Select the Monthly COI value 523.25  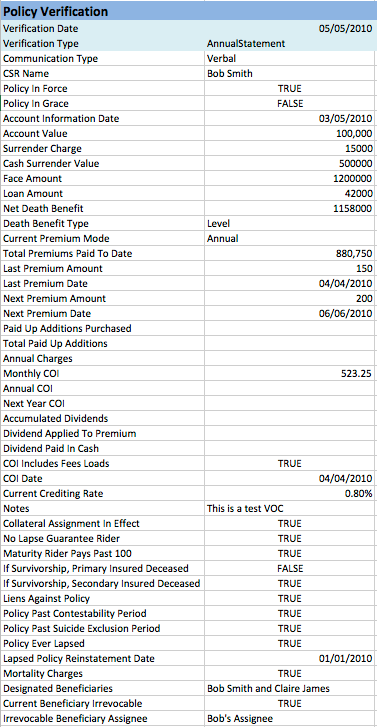tap(290, 373)
